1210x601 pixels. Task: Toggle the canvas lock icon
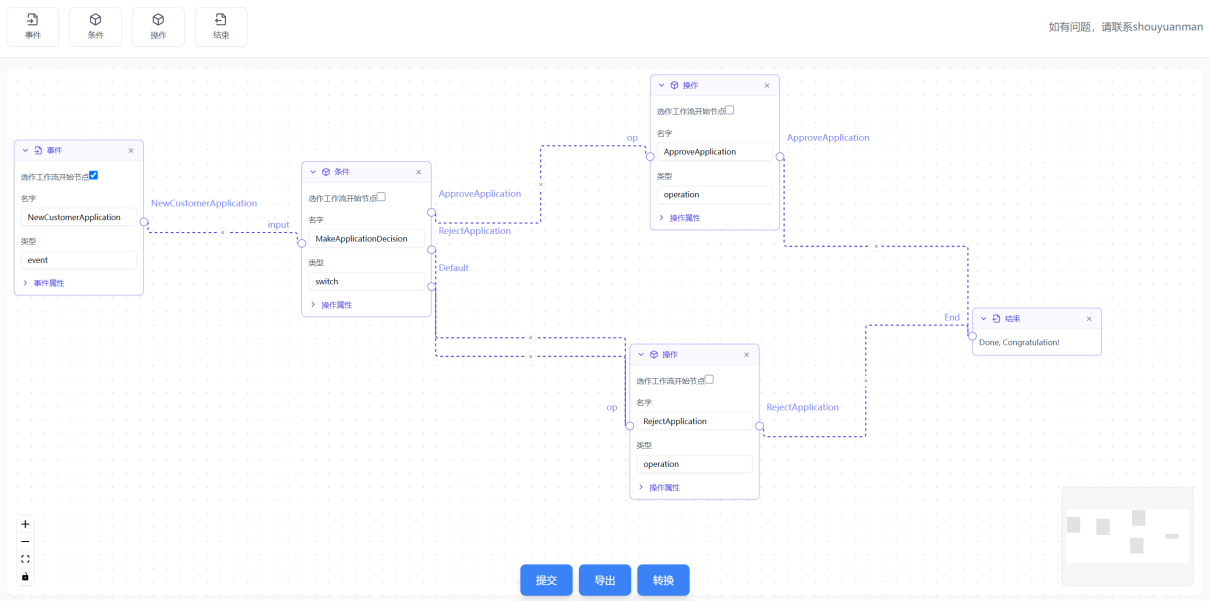25,577
